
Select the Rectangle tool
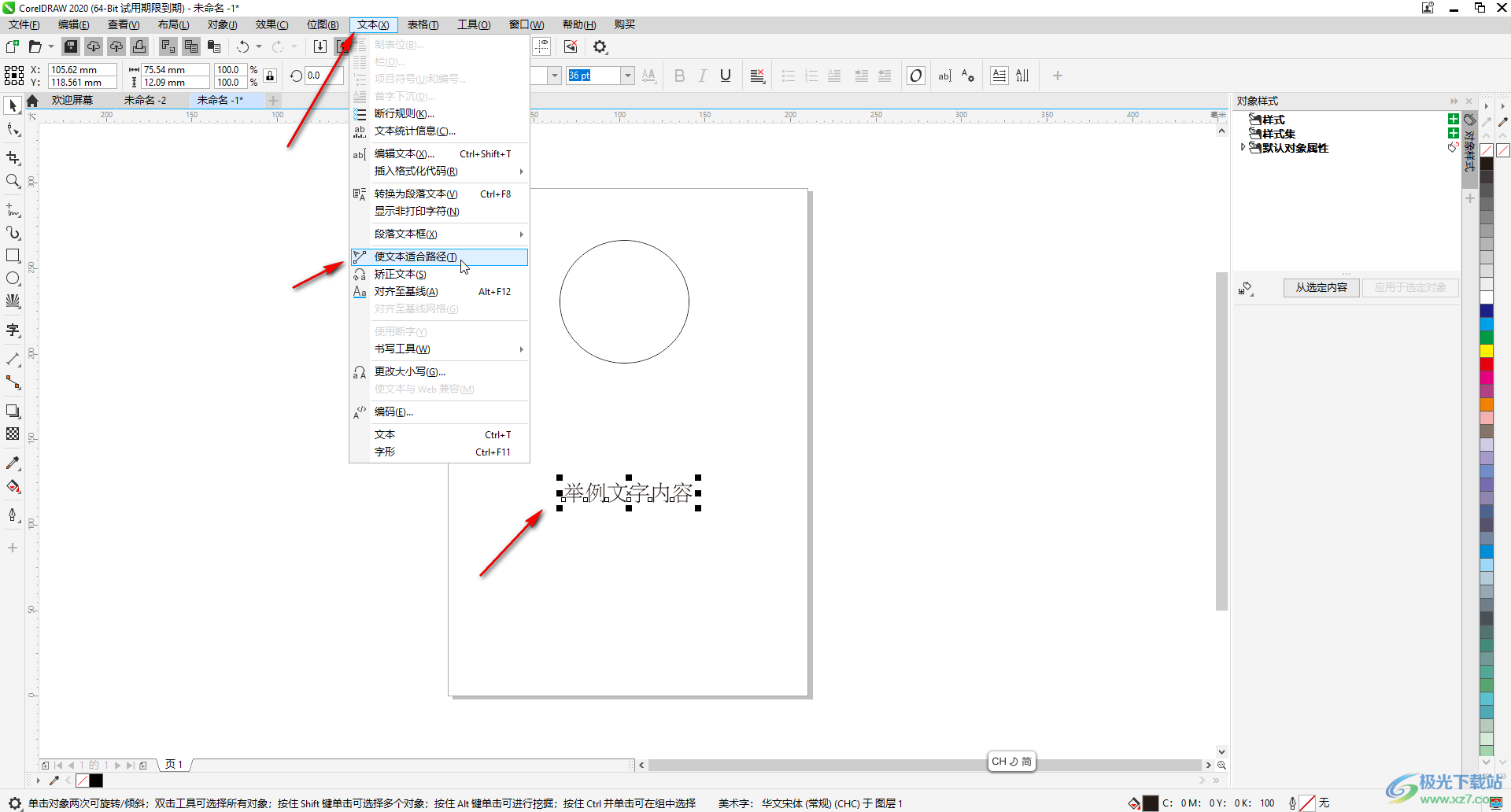[x=13, y=256]
